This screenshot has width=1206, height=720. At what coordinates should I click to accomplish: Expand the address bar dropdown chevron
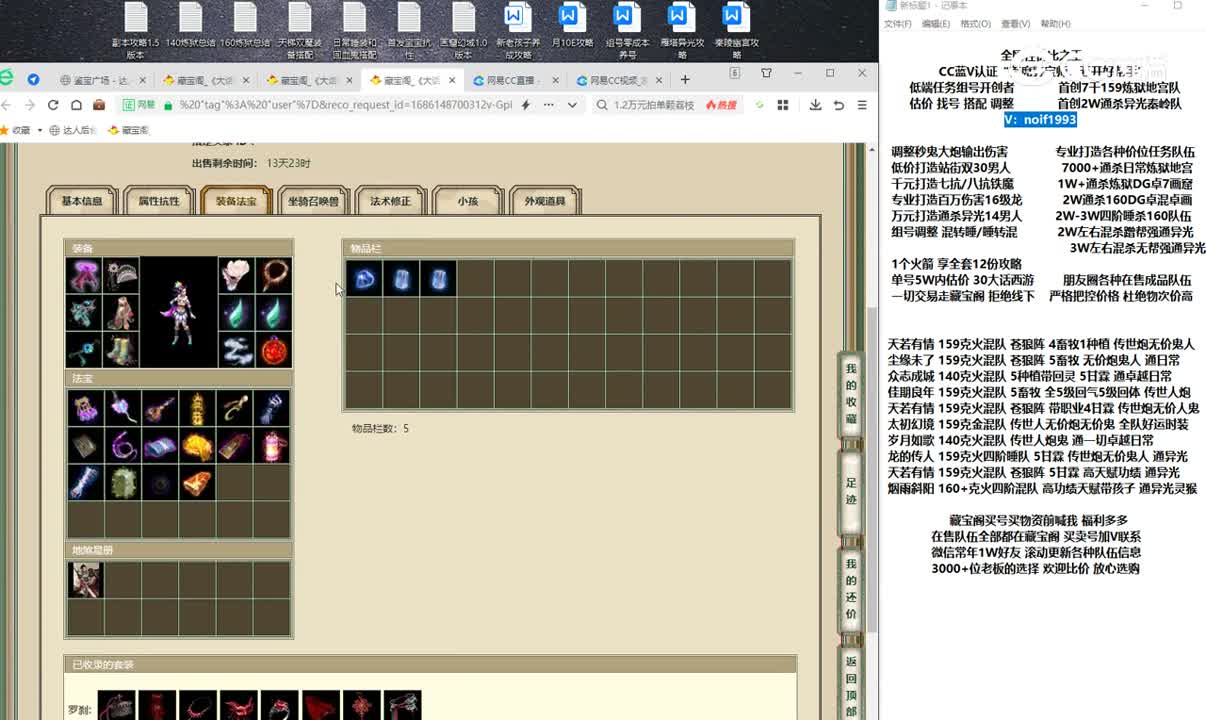tap(572, 105)
